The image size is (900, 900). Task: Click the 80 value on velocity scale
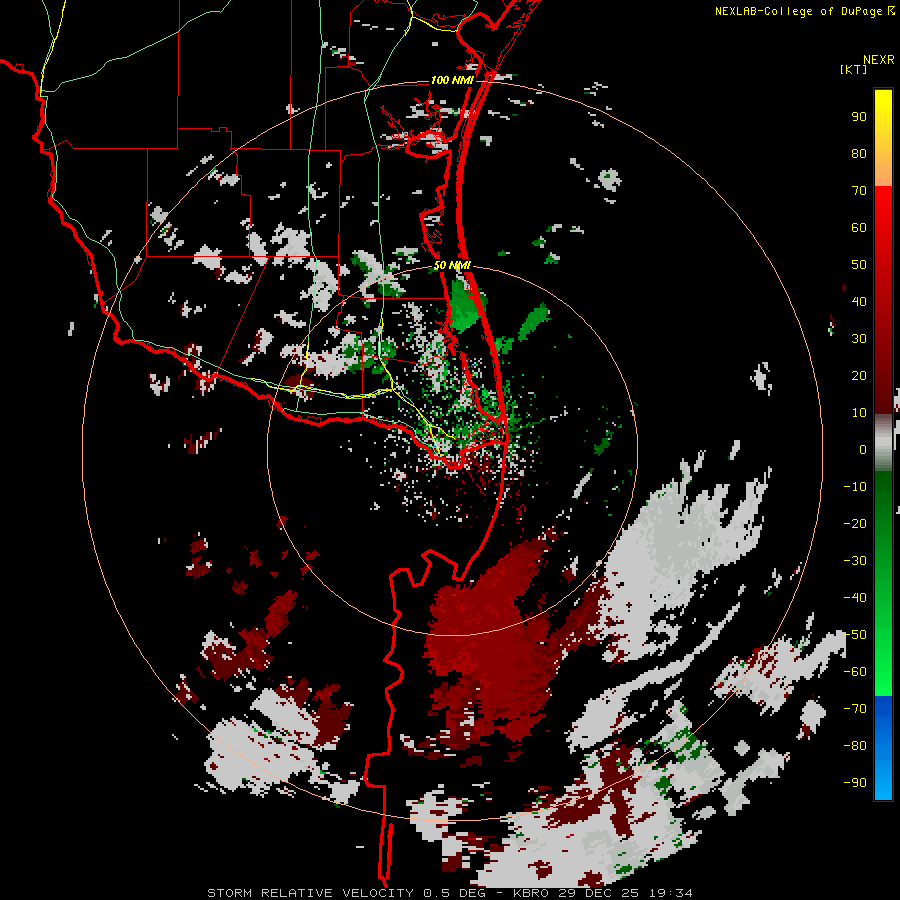[859, 154]
